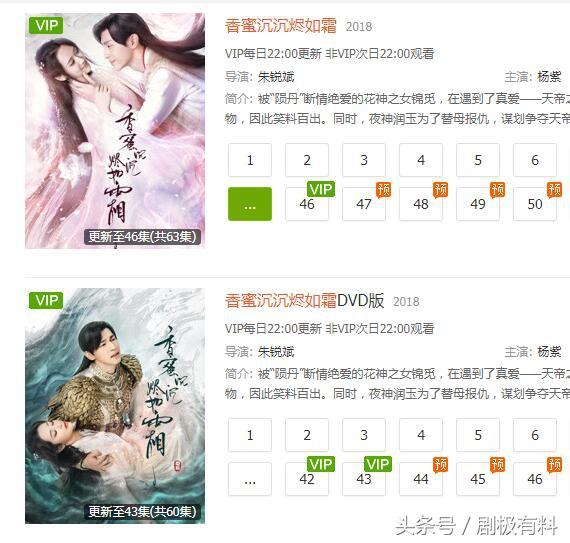Open the pink 香蜜沉沉烬如霜 poster thumbnail
570x543 pixels.
point(115,131)
